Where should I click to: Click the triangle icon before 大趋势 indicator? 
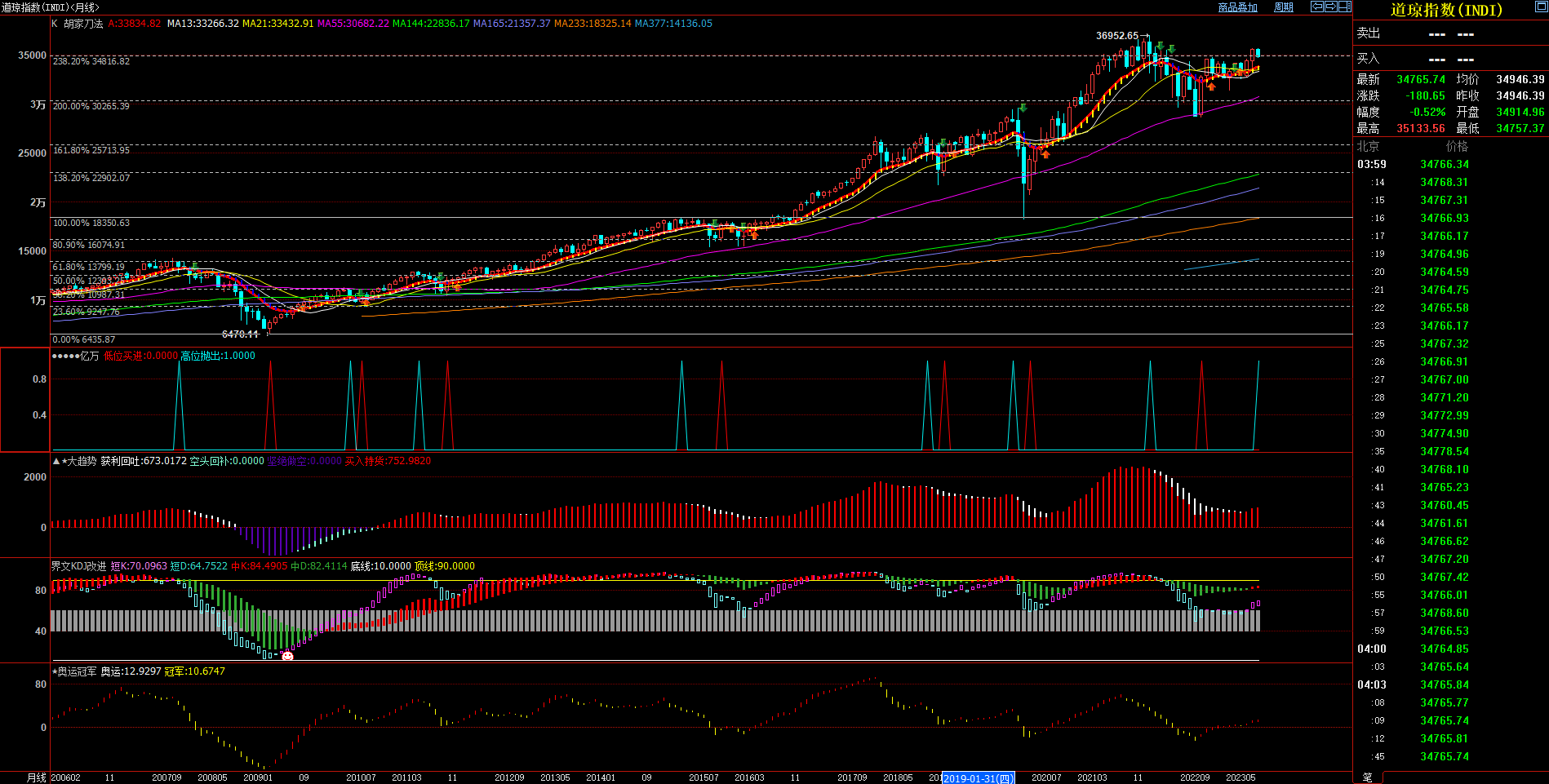click(x=56, y=462)
